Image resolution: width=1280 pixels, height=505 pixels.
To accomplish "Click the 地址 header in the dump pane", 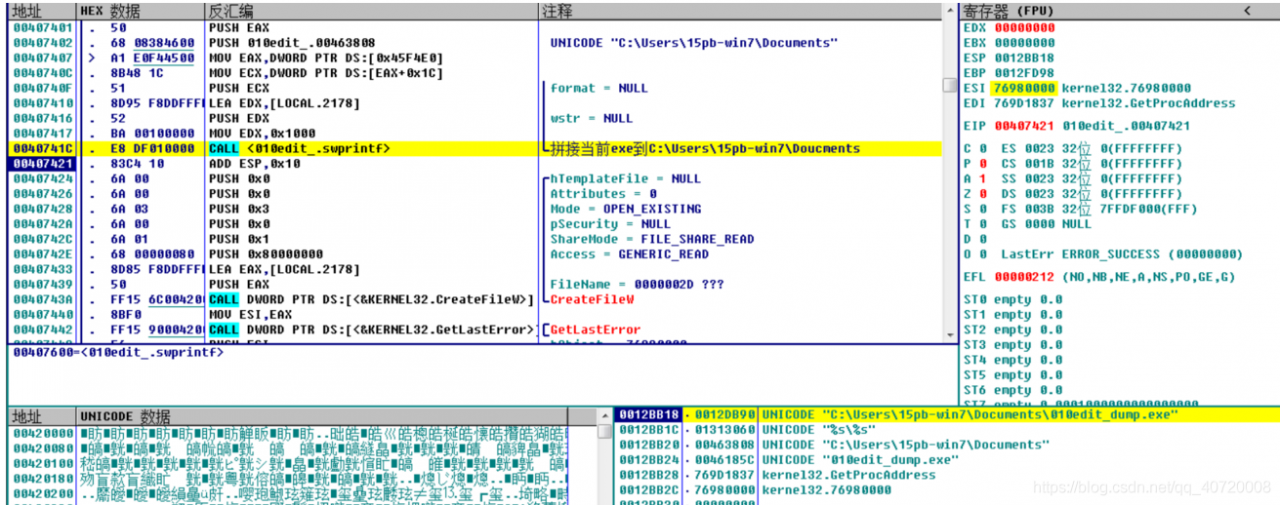I will [x=26, y=416].
